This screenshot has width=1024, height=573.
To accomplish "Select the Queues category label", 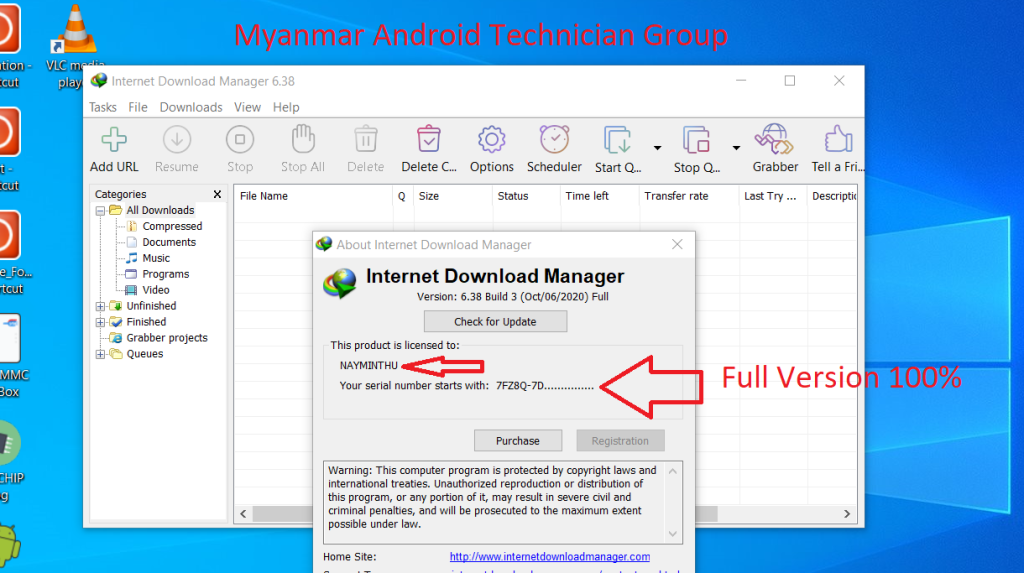I will coord(145,353).
